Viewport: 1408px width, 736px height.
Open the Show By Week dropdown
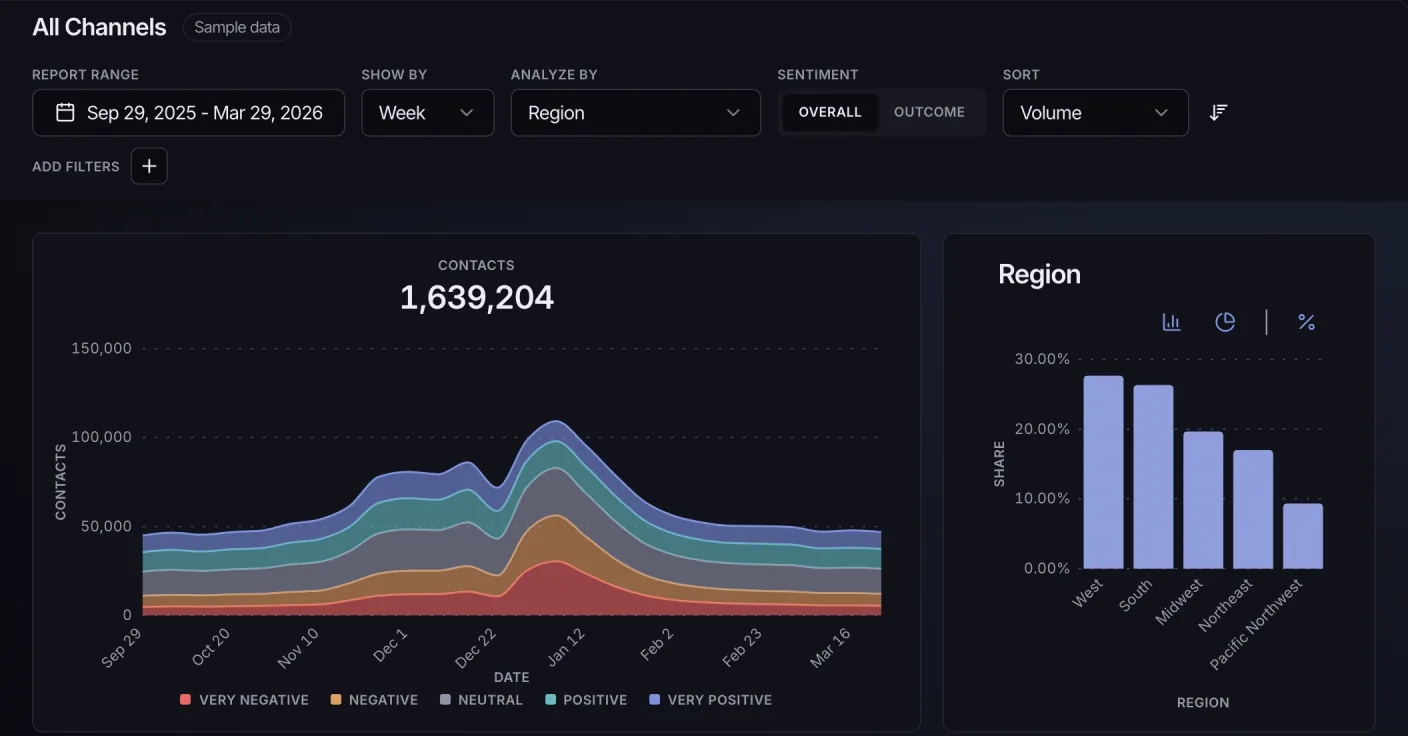pyautogui.click(x=428, y=113)
